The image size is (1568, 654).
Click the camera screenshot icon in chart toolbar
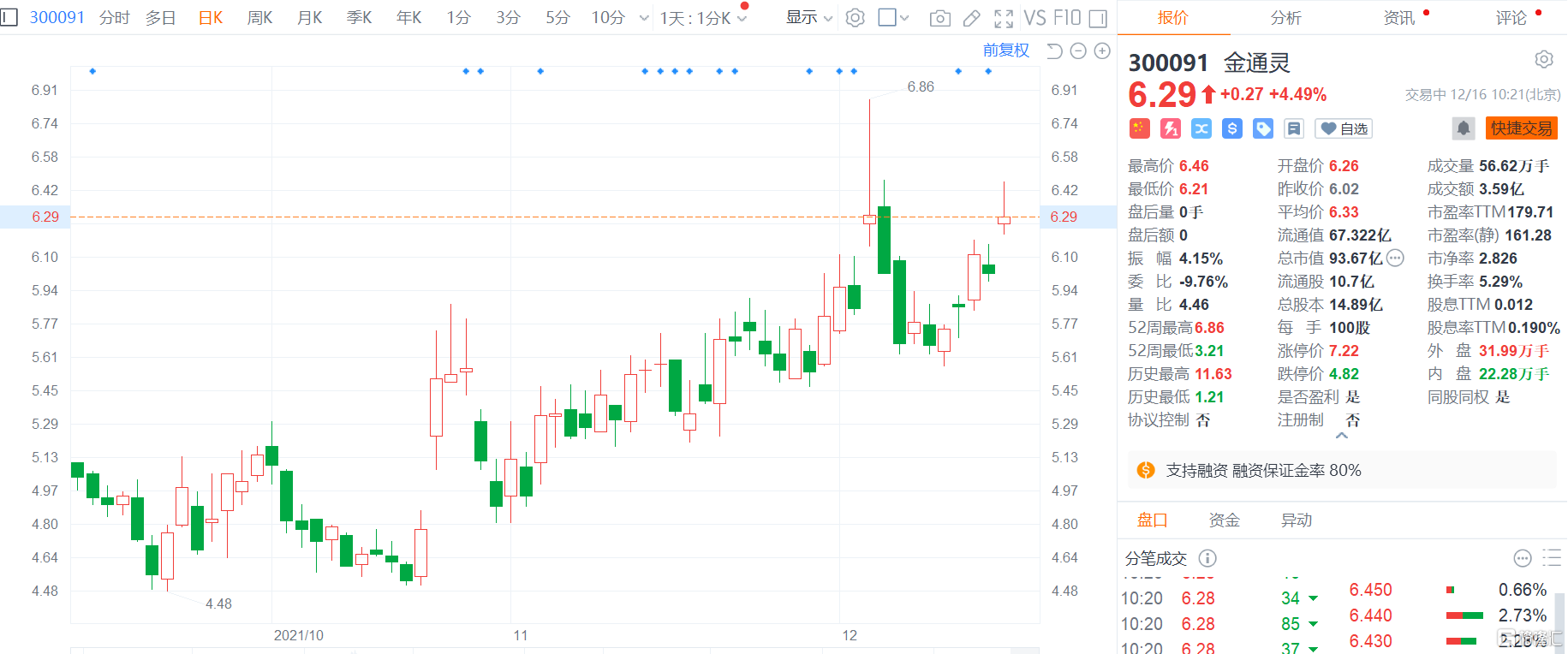coord(939,18)
